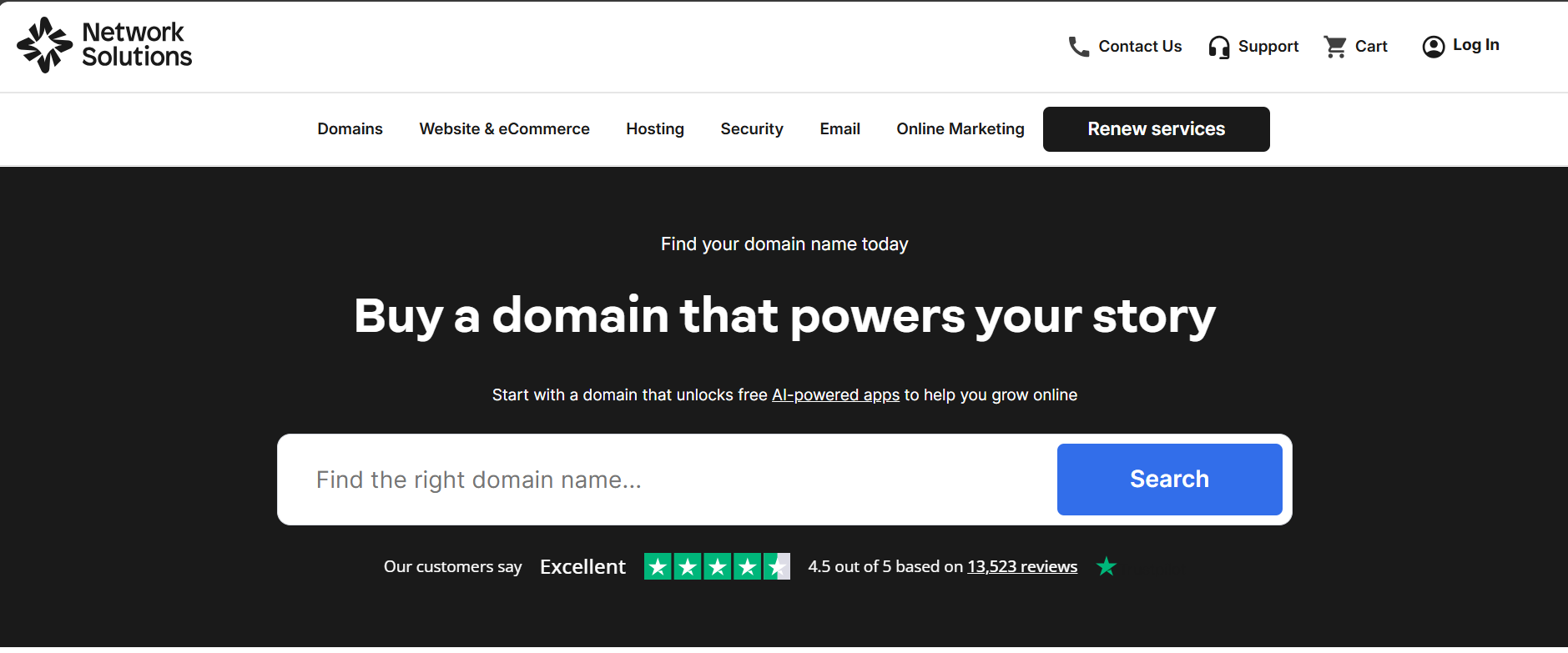Image resolution: width=1568 pixels, height=653 pixels.
Task: Open the Domains menu
Action: click(350, 129)
